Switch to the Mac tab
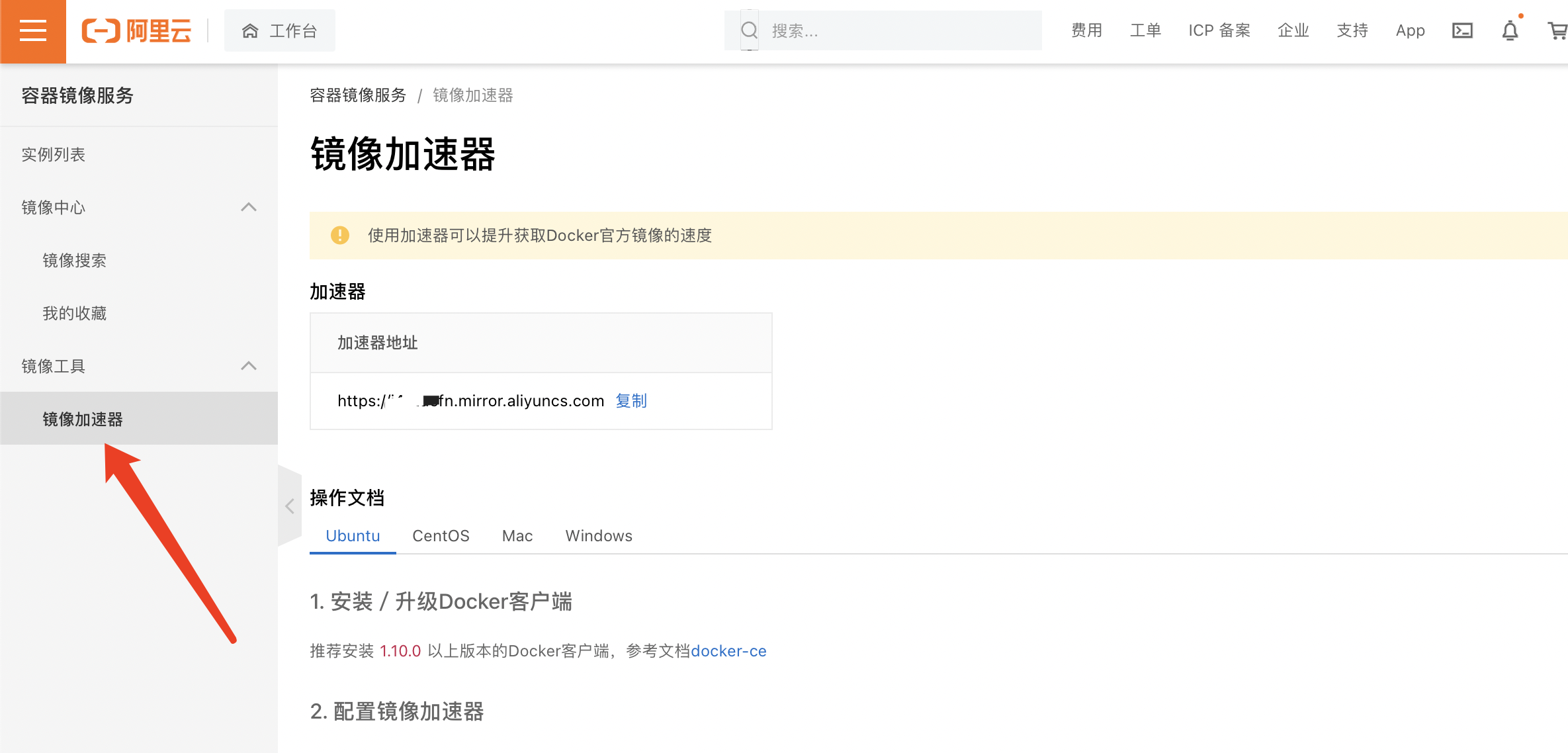 tap(517, 535)
